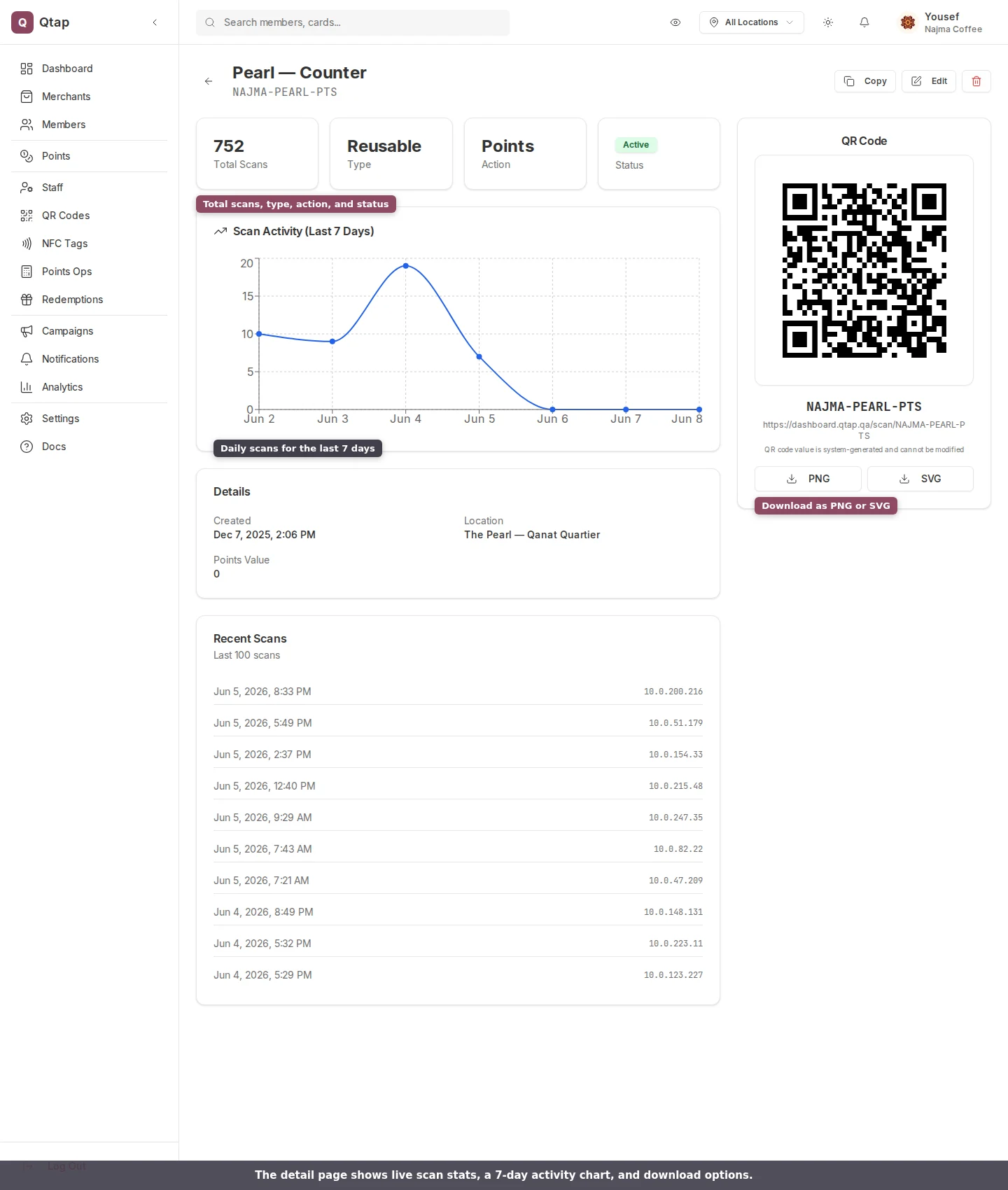Click the QR code image
The width and height of the screenshot is (1008, 1190).
[864, 270]
